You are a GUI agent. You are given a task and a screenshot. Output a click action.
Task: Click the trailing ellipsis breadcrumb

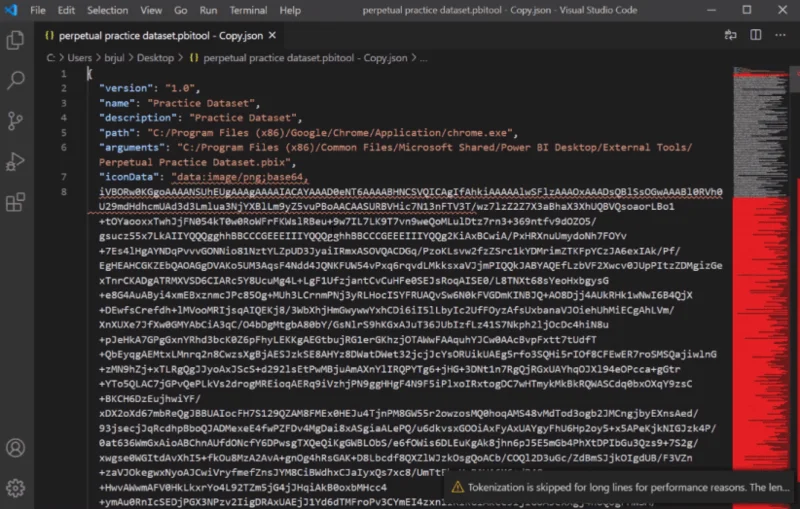click(423, 59)
